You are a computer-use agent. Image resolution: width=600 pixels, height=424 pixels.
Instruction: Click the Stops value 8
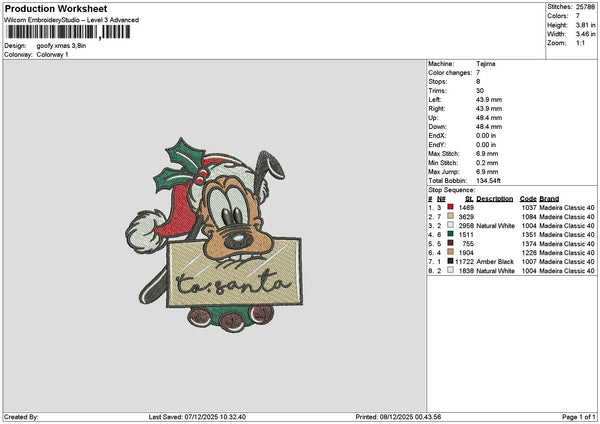(478, 82)
